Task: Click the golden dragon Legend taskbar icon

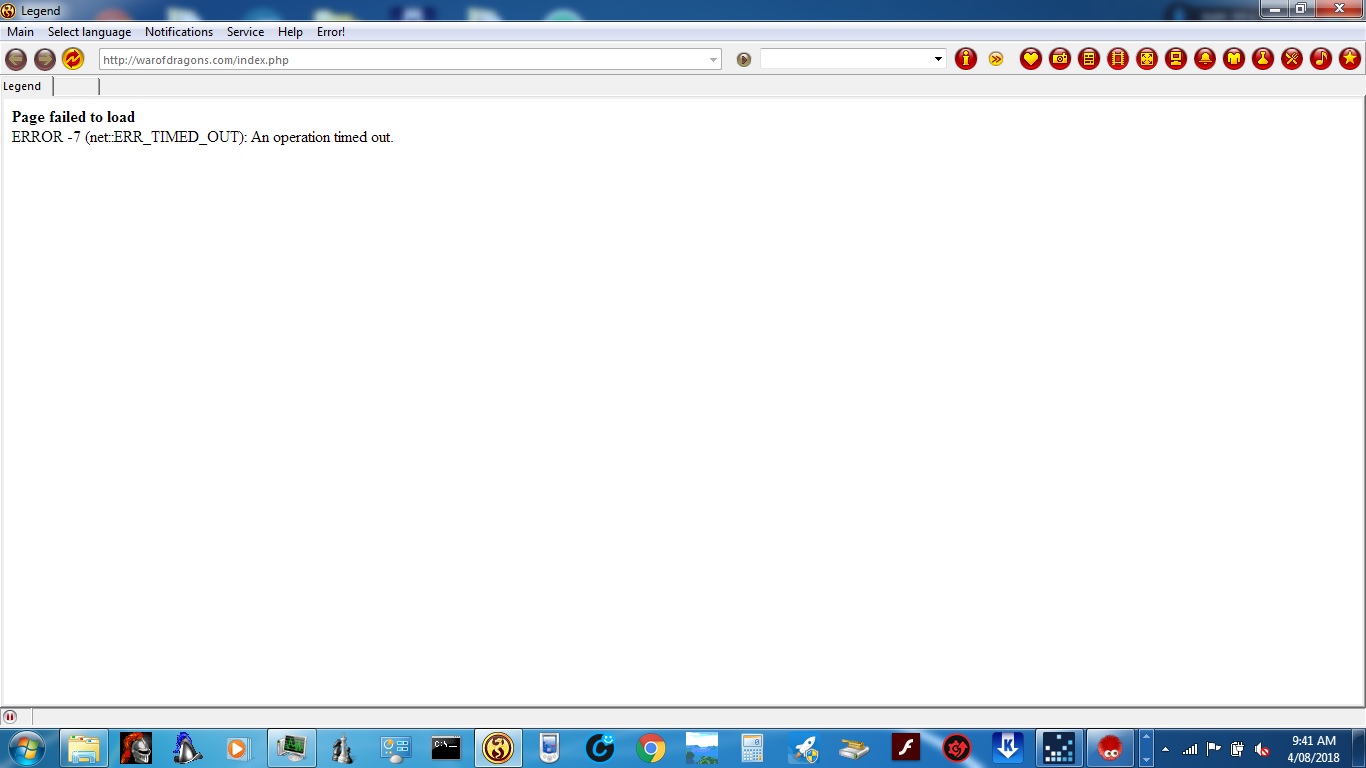Action: [498, 748]
